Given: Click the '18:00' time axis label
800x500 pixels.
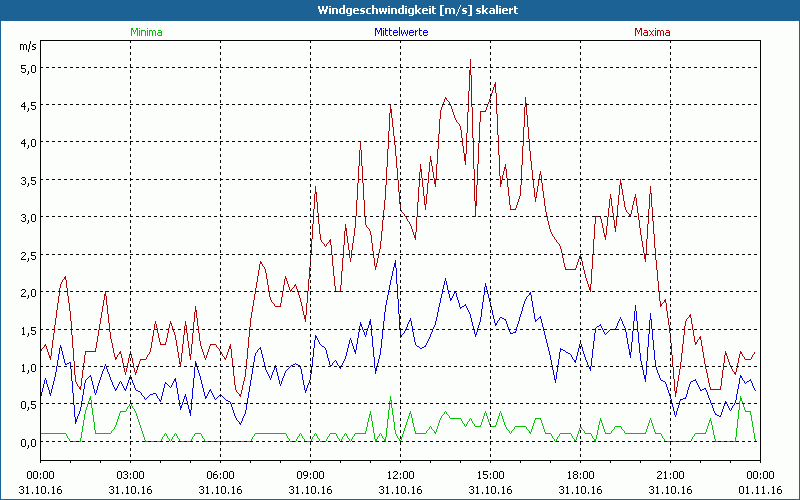Looking at the screenshot, I should point(580,475).
